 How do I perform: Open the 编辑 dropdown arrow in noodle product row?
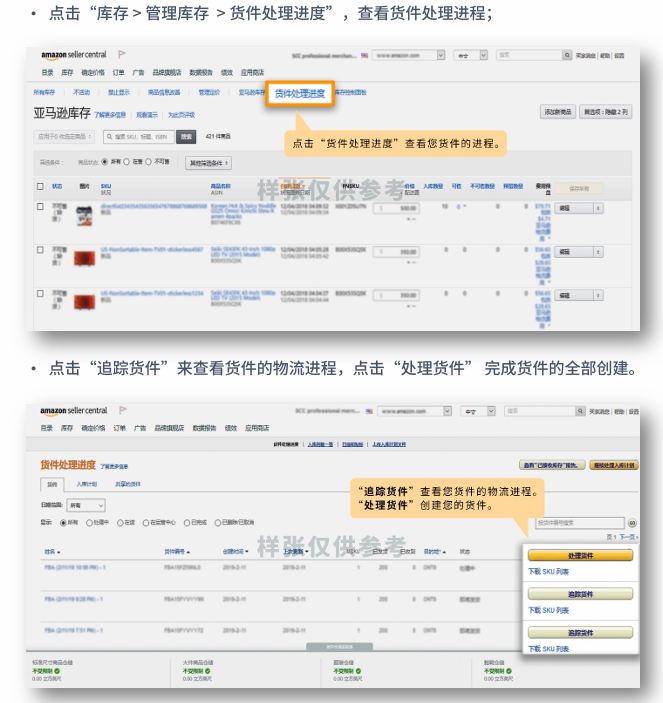pos(598,208)
